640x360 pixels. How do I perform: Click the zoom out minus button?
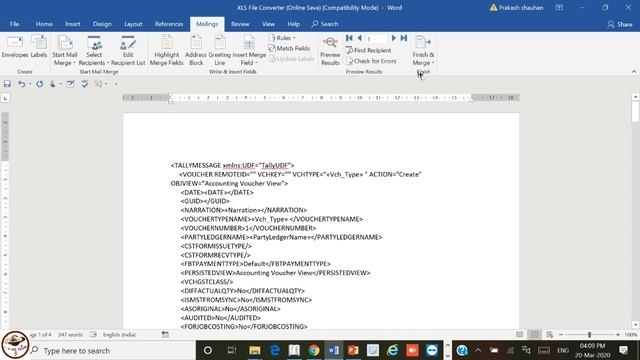(561, 335)
